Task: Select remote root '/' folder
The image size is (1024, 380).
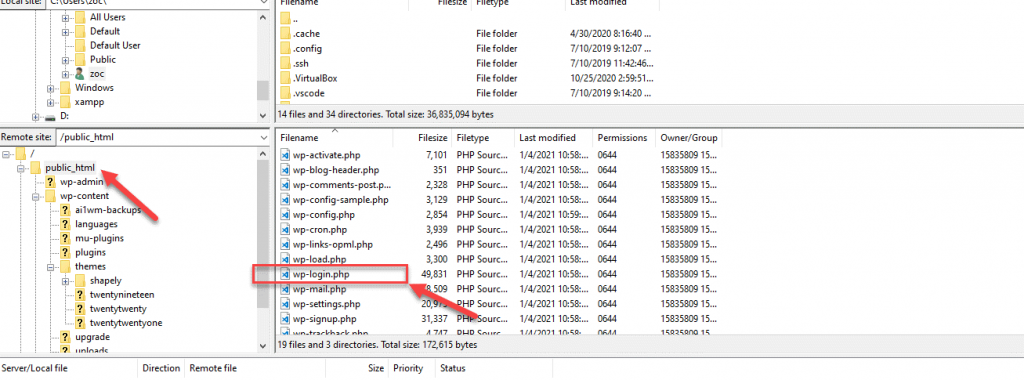Action: pos(32,153)
